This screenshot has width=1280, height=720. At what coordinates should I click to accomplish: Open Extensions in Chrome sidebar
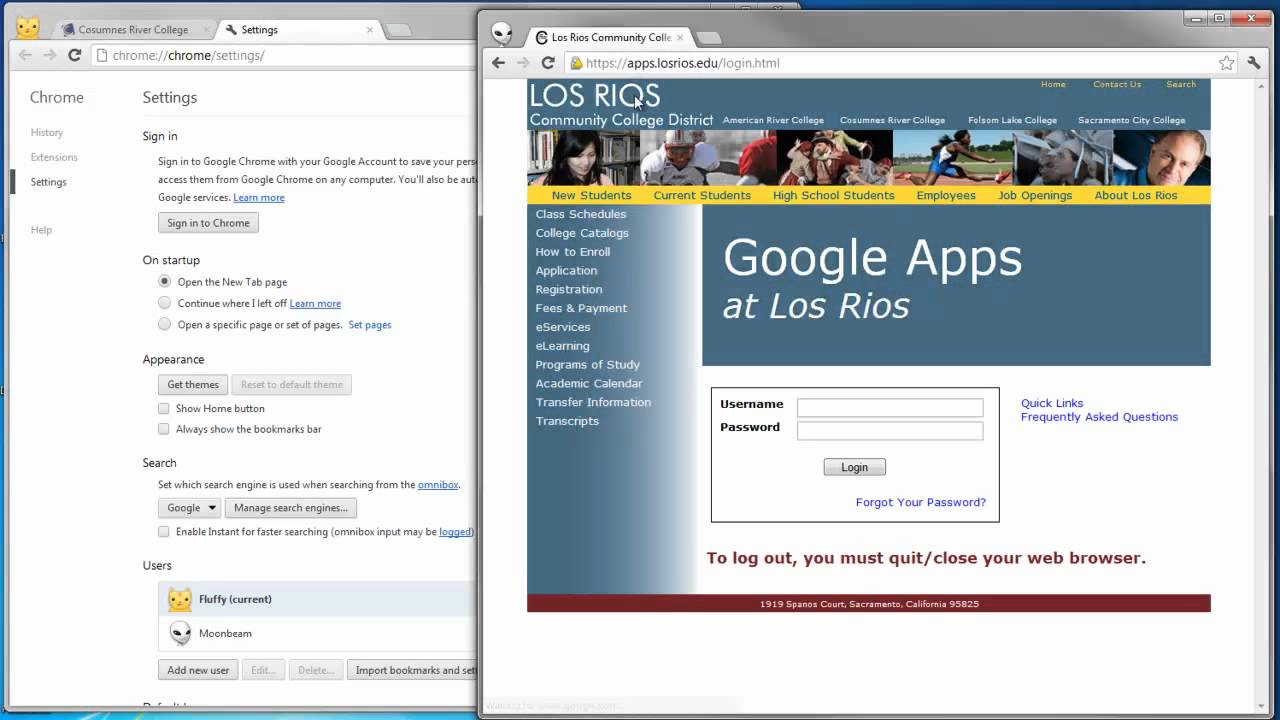(x=54, y=157)
